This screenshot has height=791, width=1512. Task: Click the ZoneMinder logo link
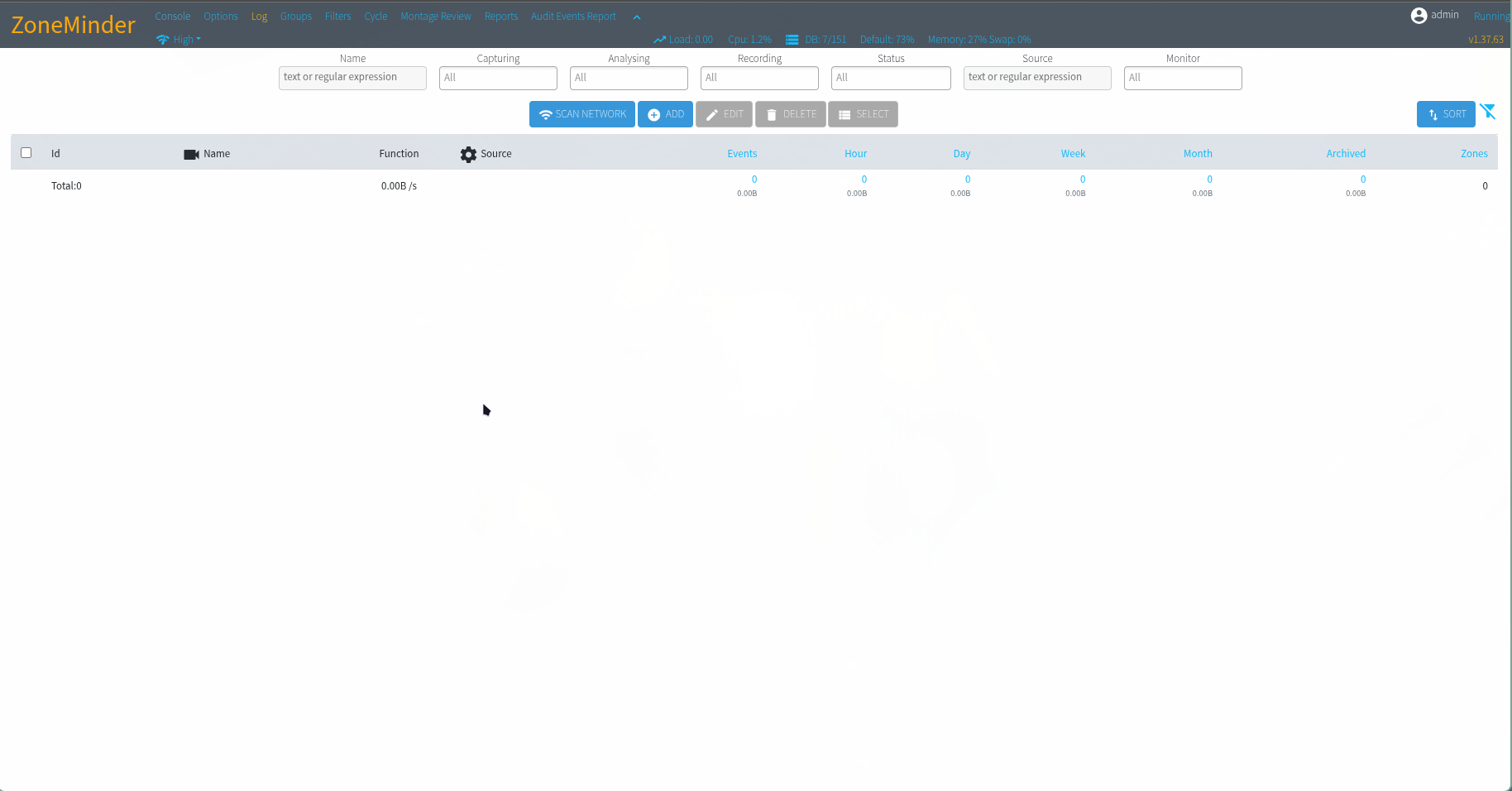[x=73, y=25]
